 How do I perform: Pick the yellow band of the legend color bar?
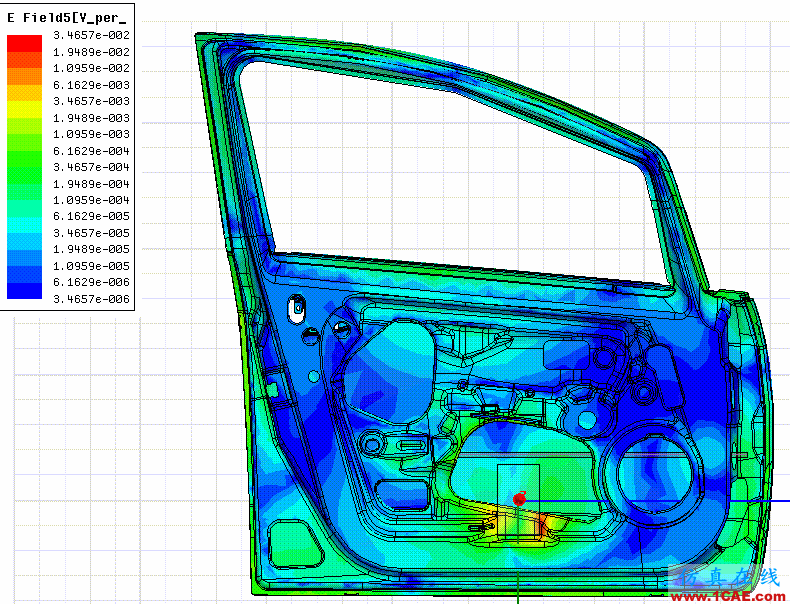click(x=24, y=109)
